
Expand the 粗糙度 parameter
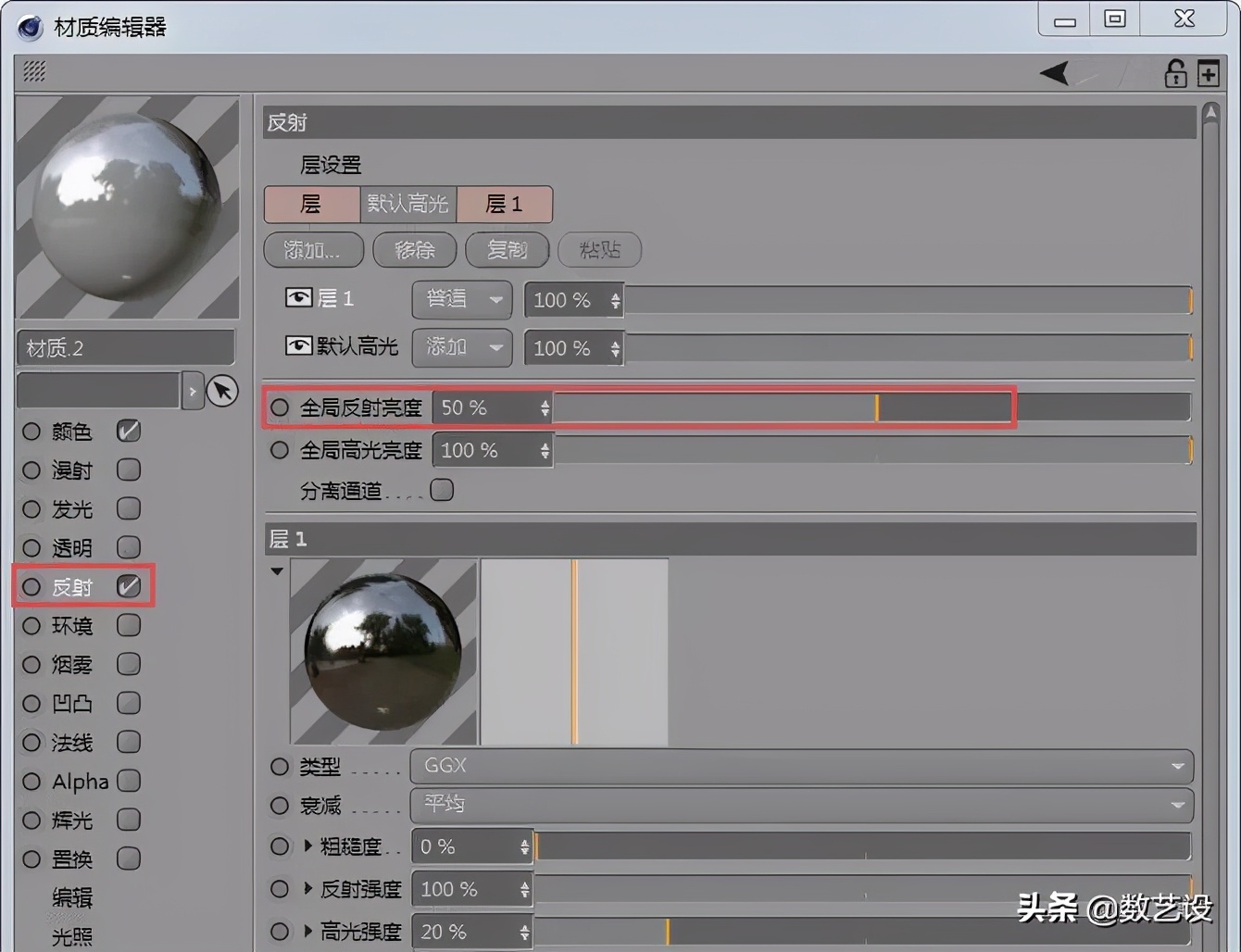point(309,846)
